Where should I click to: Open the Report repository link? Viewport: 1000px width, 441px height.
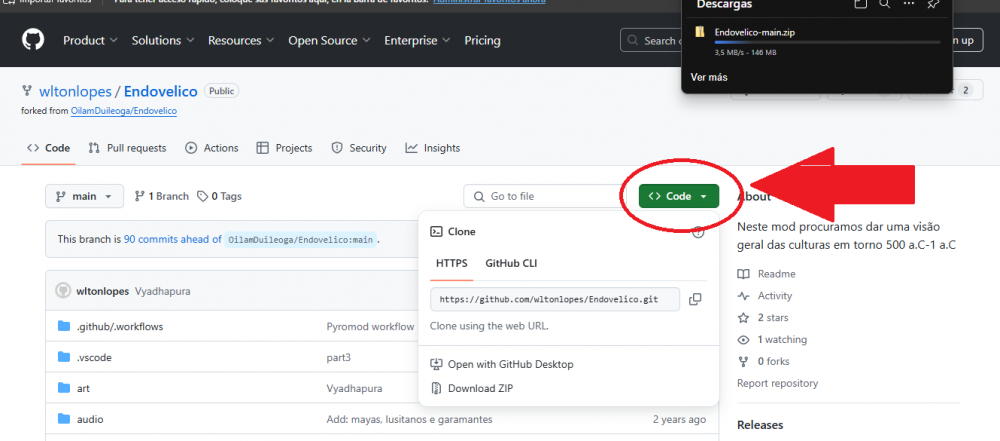coord(777,383)
